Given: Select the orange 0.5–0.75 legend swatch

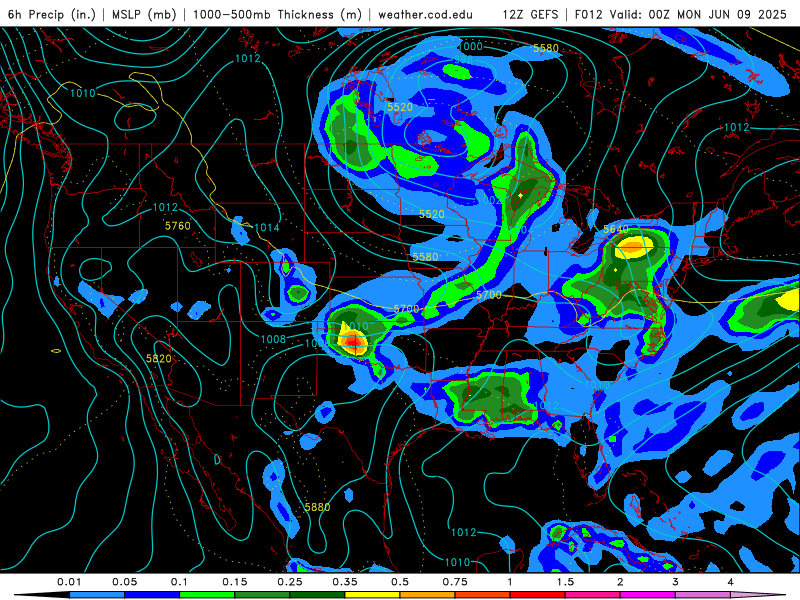Looking at the screenshot, I should click(x=428, y=595).
